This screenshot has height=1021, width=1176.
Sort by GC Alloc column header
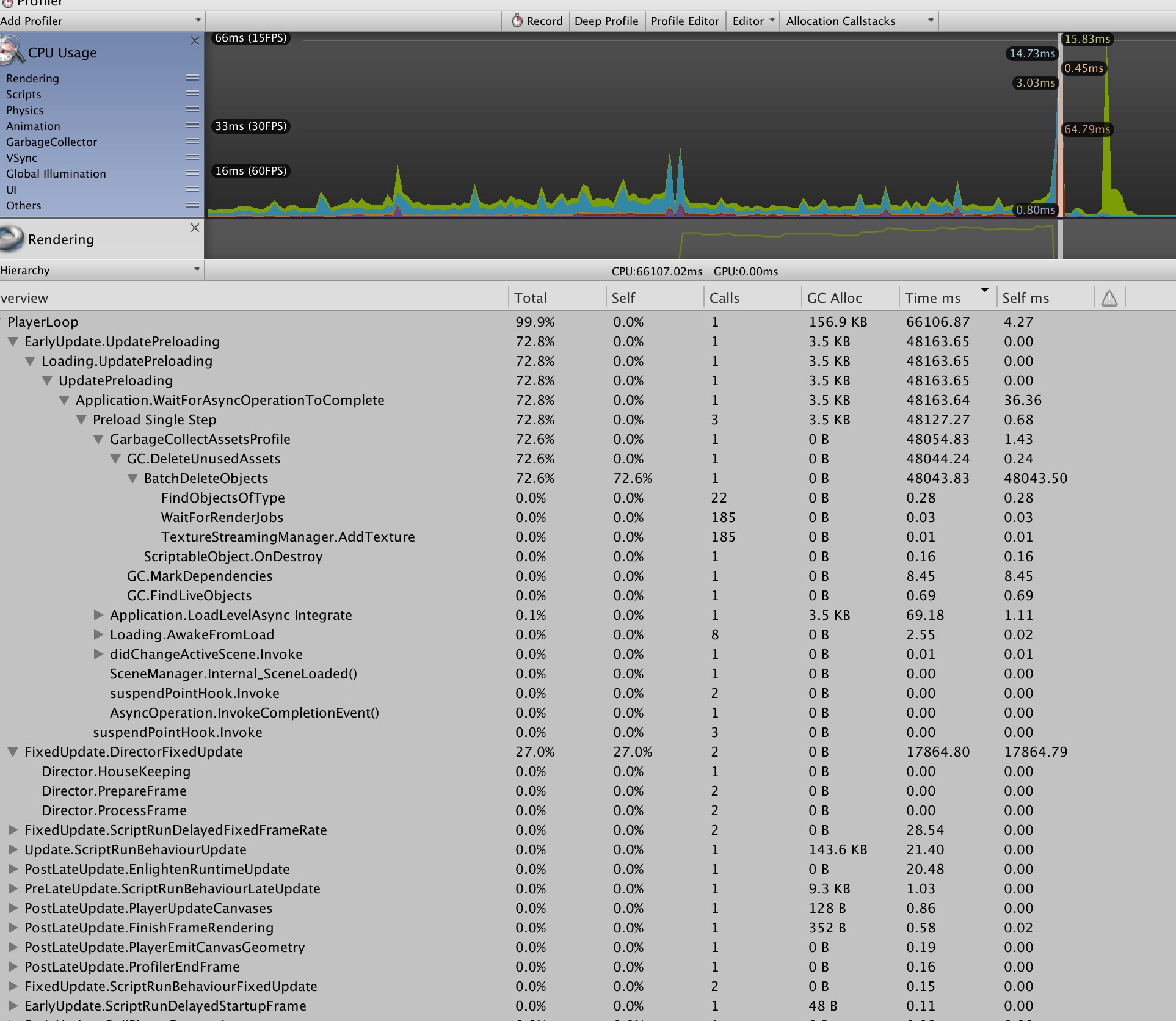click(x=850, y=298)
